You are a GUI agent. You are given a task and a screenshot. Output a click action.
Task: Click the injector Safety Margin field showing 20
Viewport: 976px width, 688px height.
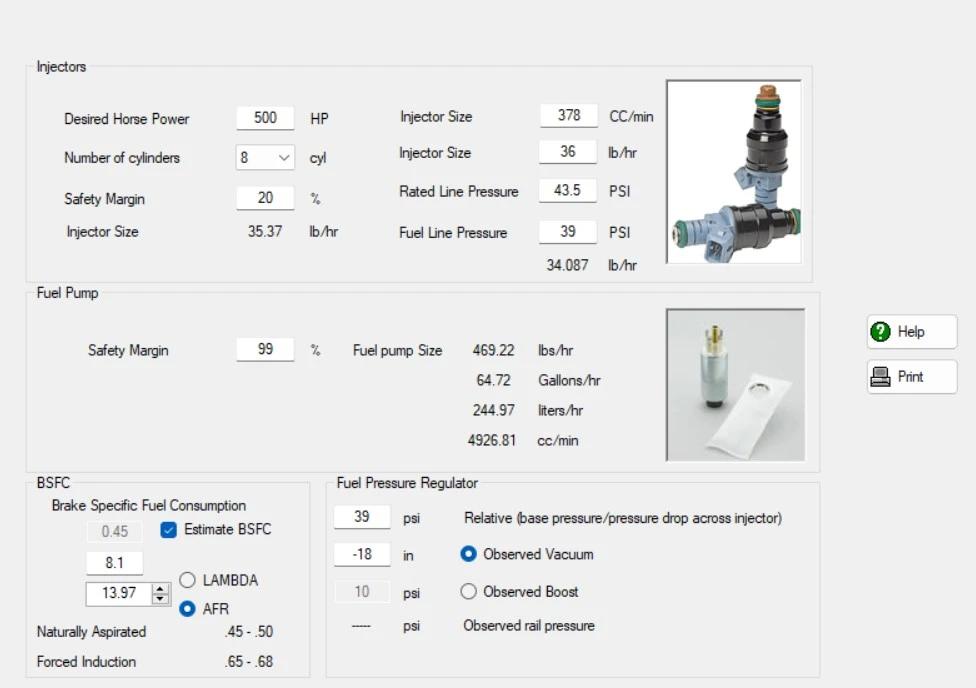pyautogui.click(x=265, y=198)
